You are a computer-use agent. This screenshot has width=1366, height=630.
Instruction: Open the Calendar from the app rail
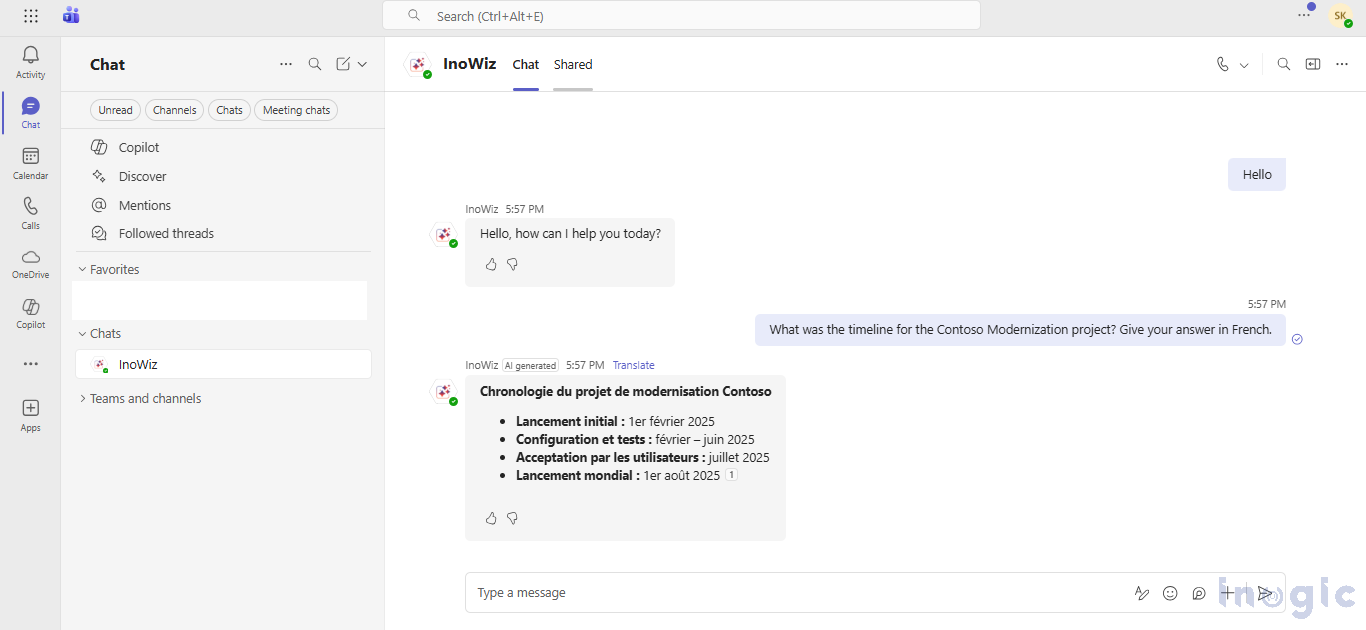[30, 162]
